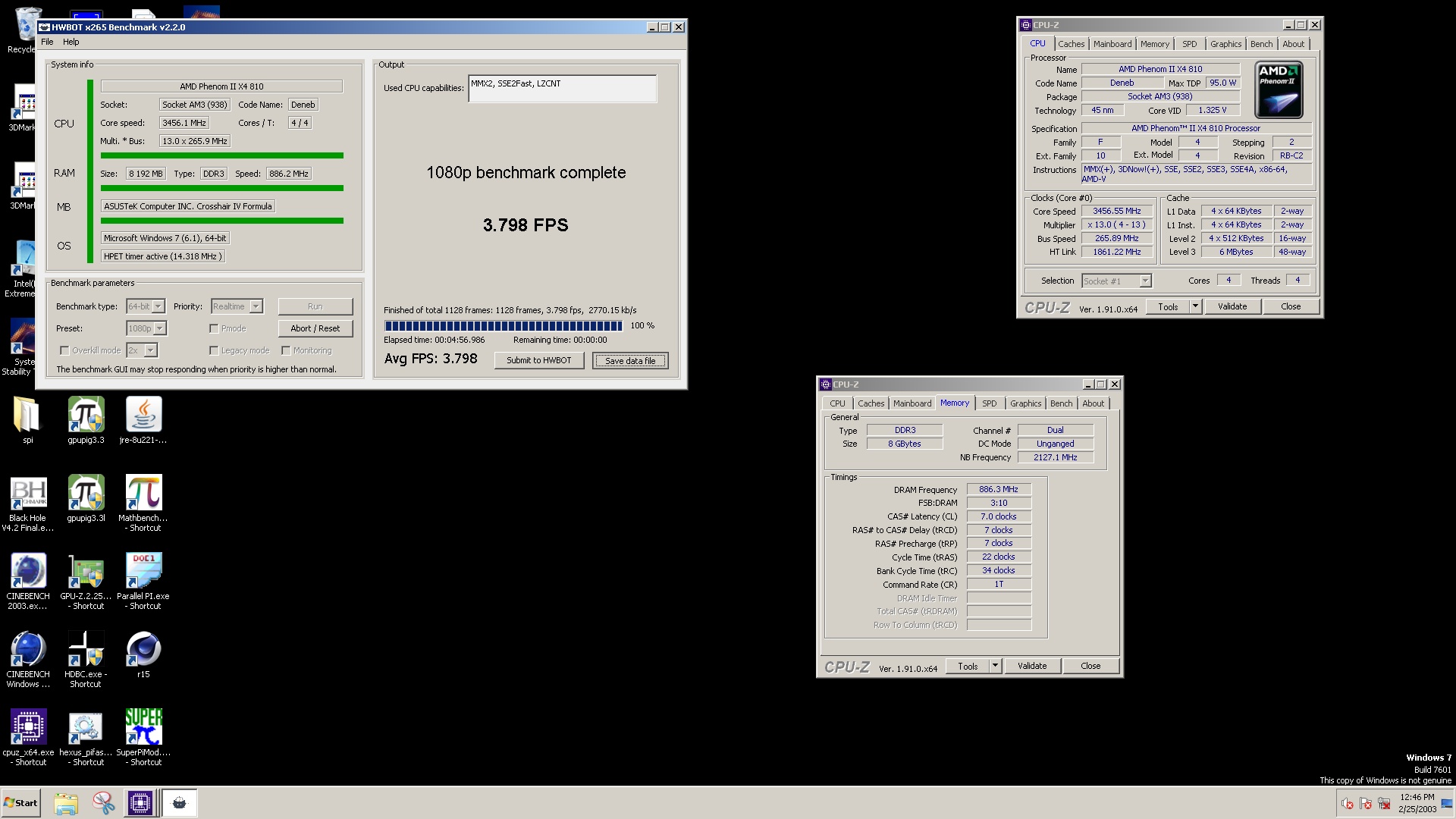
Task: Open the Help menu in HWBOT
Action: 71,42
